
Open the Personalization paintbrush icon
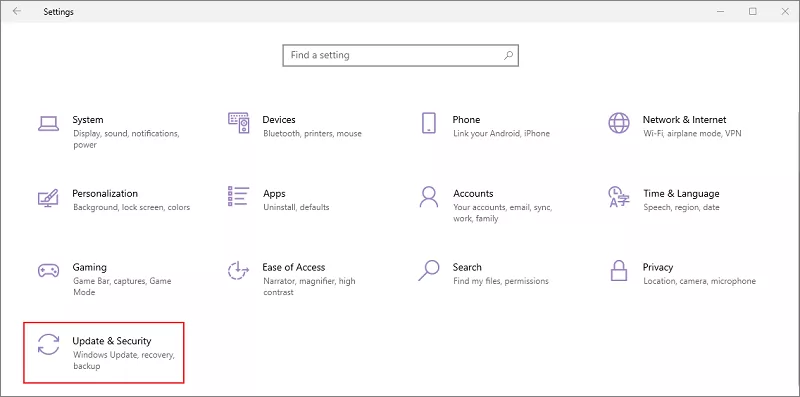[48, 197]
